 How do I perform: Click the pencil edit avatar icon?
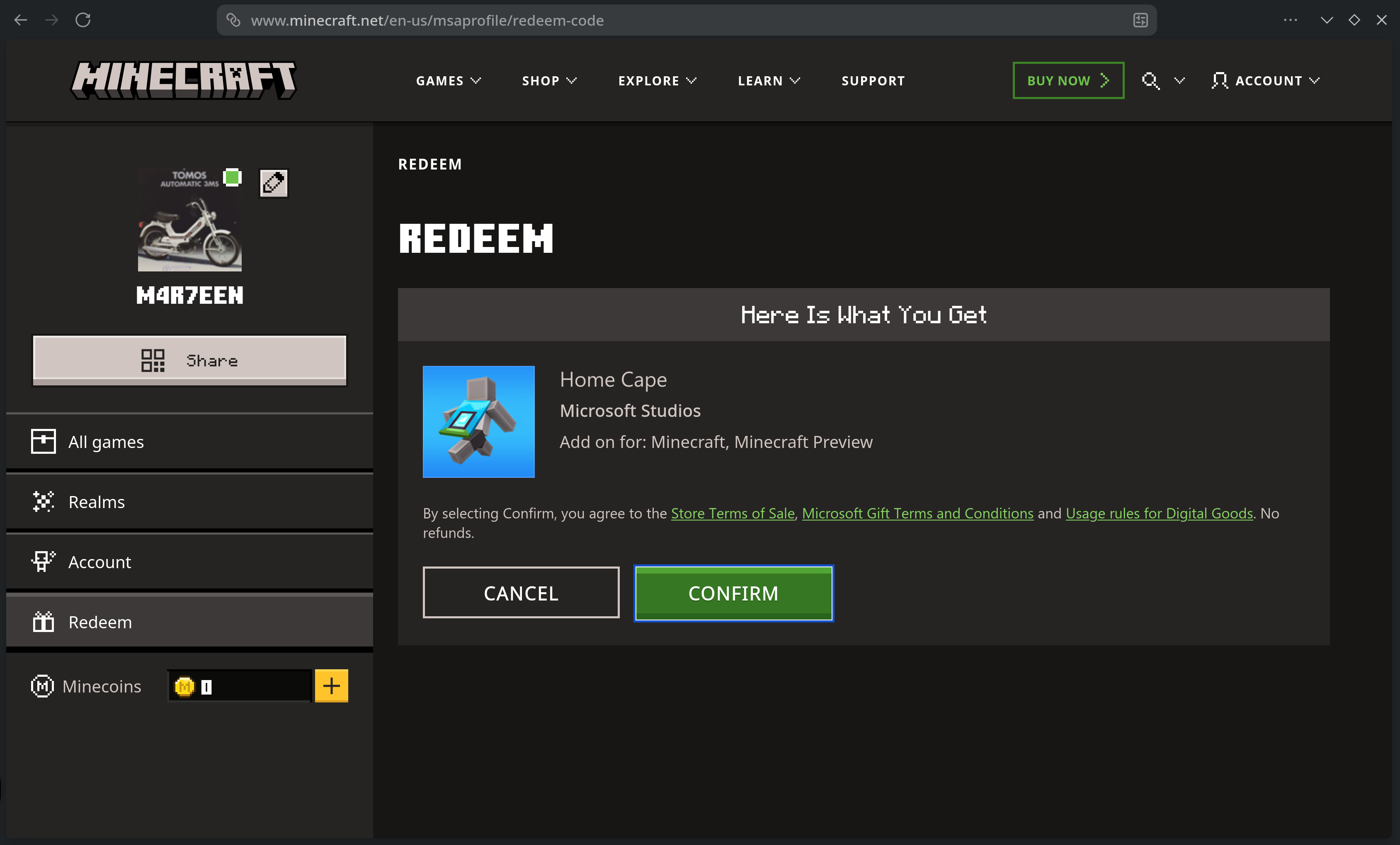tap(273, 183)
